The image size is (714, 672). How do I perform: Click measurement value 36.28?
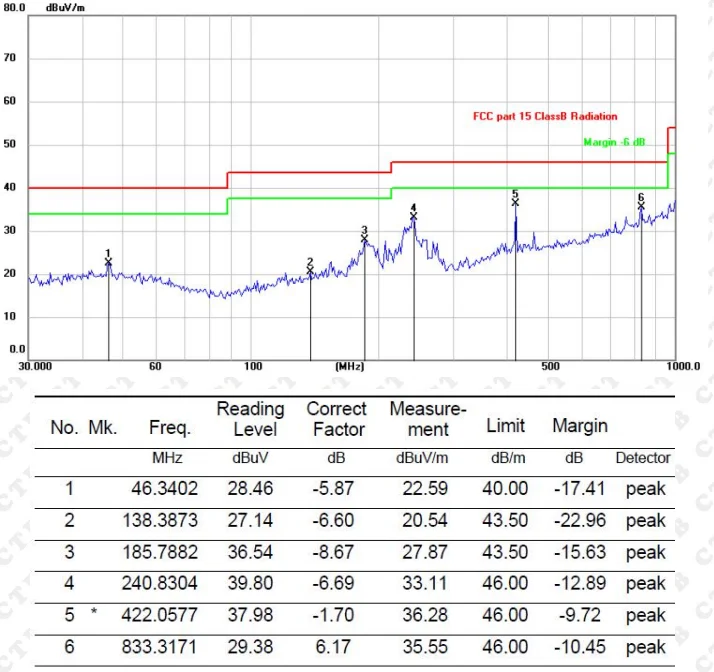coord(425,615)
